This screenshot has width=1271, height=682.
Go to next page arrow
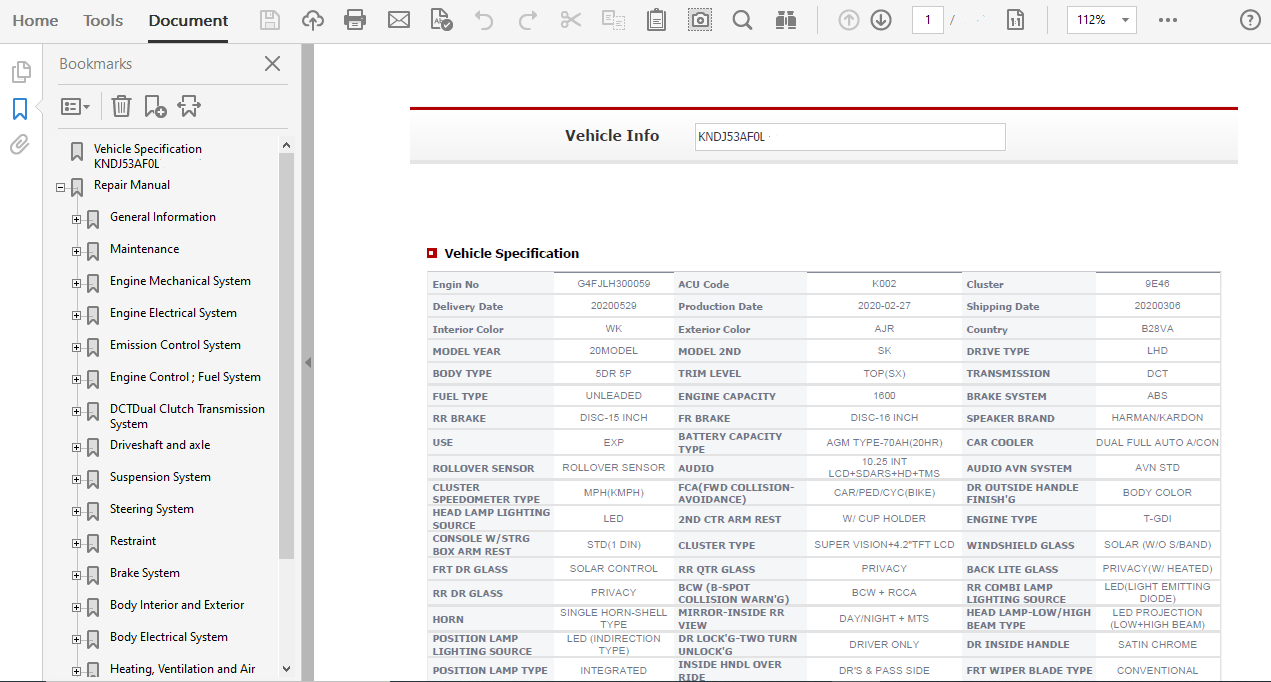tap(881, 20)
